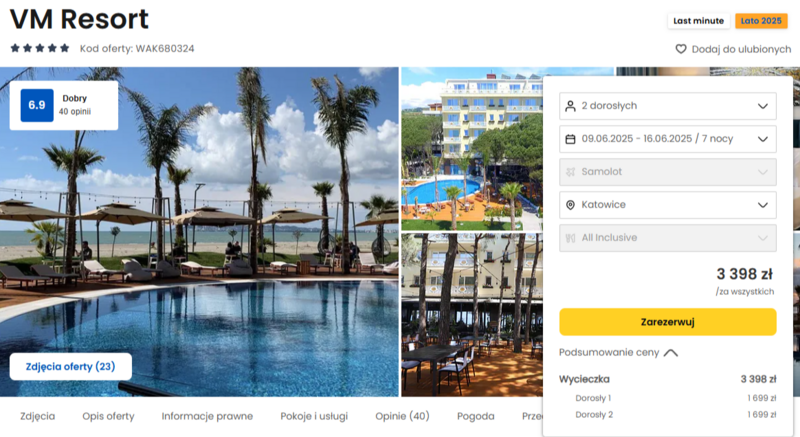
Task: Go to the Pokoje i usługi tab
Action: point(314,416)
